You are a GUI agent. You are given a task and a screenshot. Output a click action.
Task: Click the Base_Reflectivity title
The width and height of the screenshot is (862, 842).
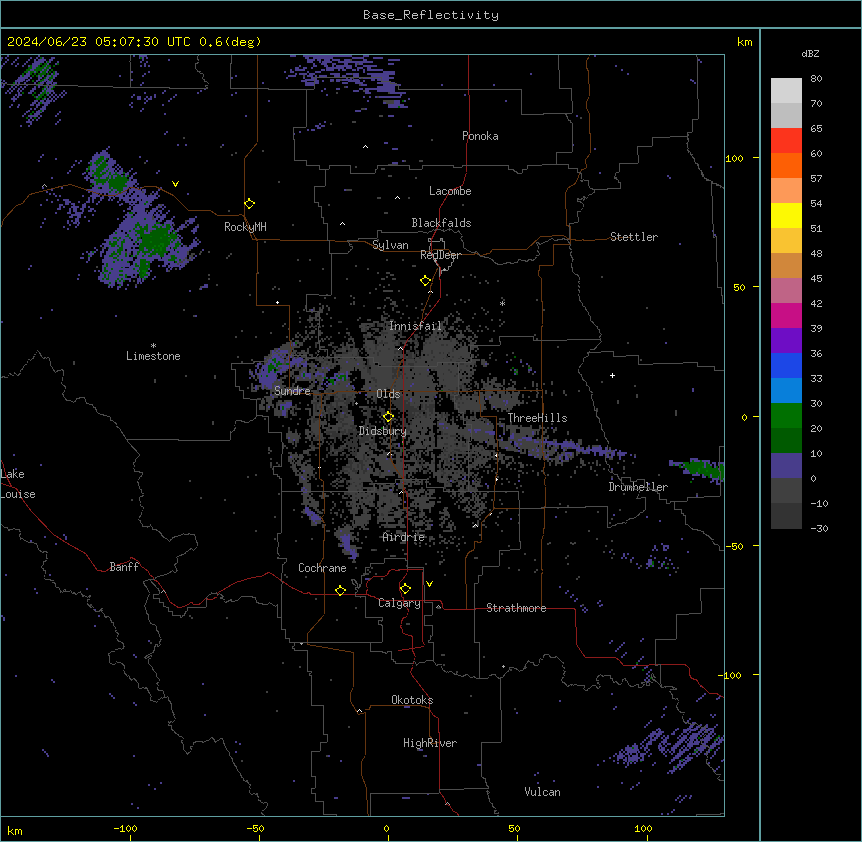[x=431, y=15]
